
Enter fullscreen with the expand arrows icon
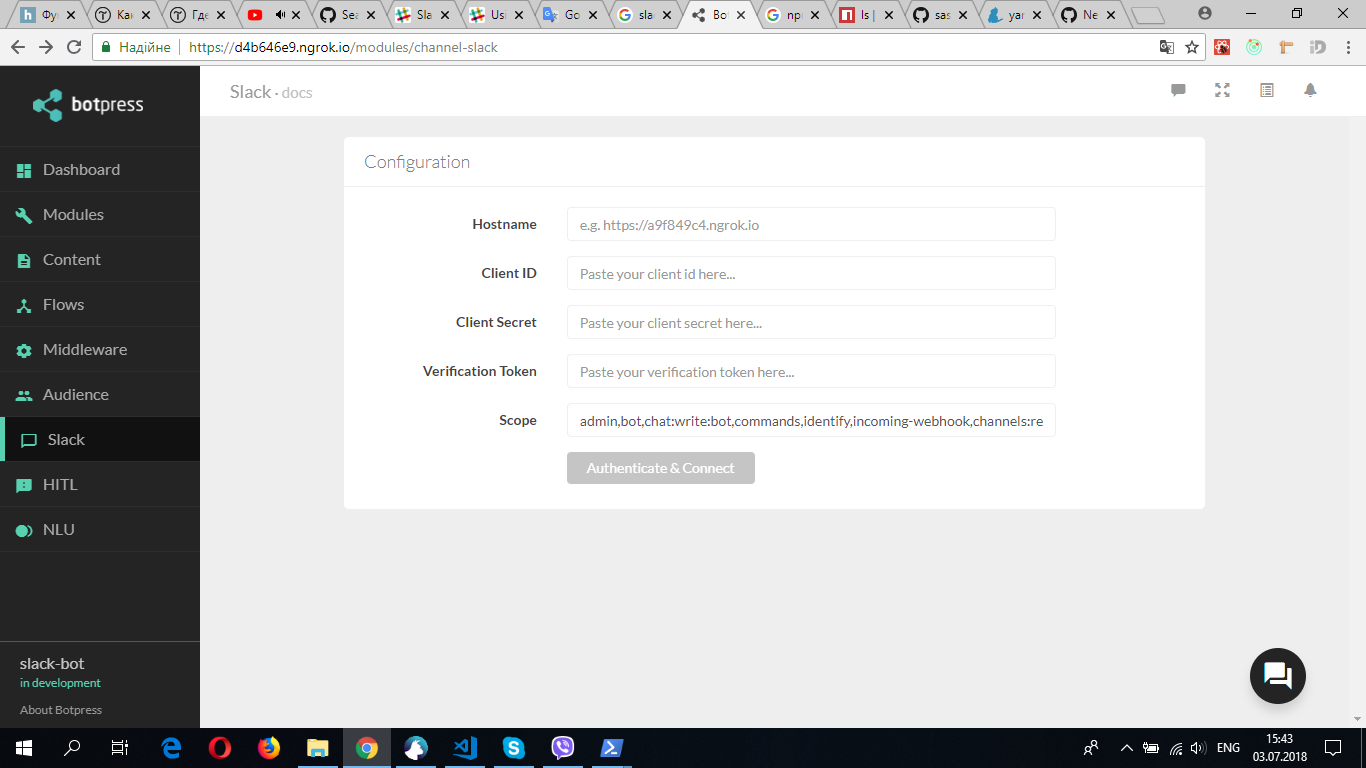pyautogui.click(x=1222, y=90)
